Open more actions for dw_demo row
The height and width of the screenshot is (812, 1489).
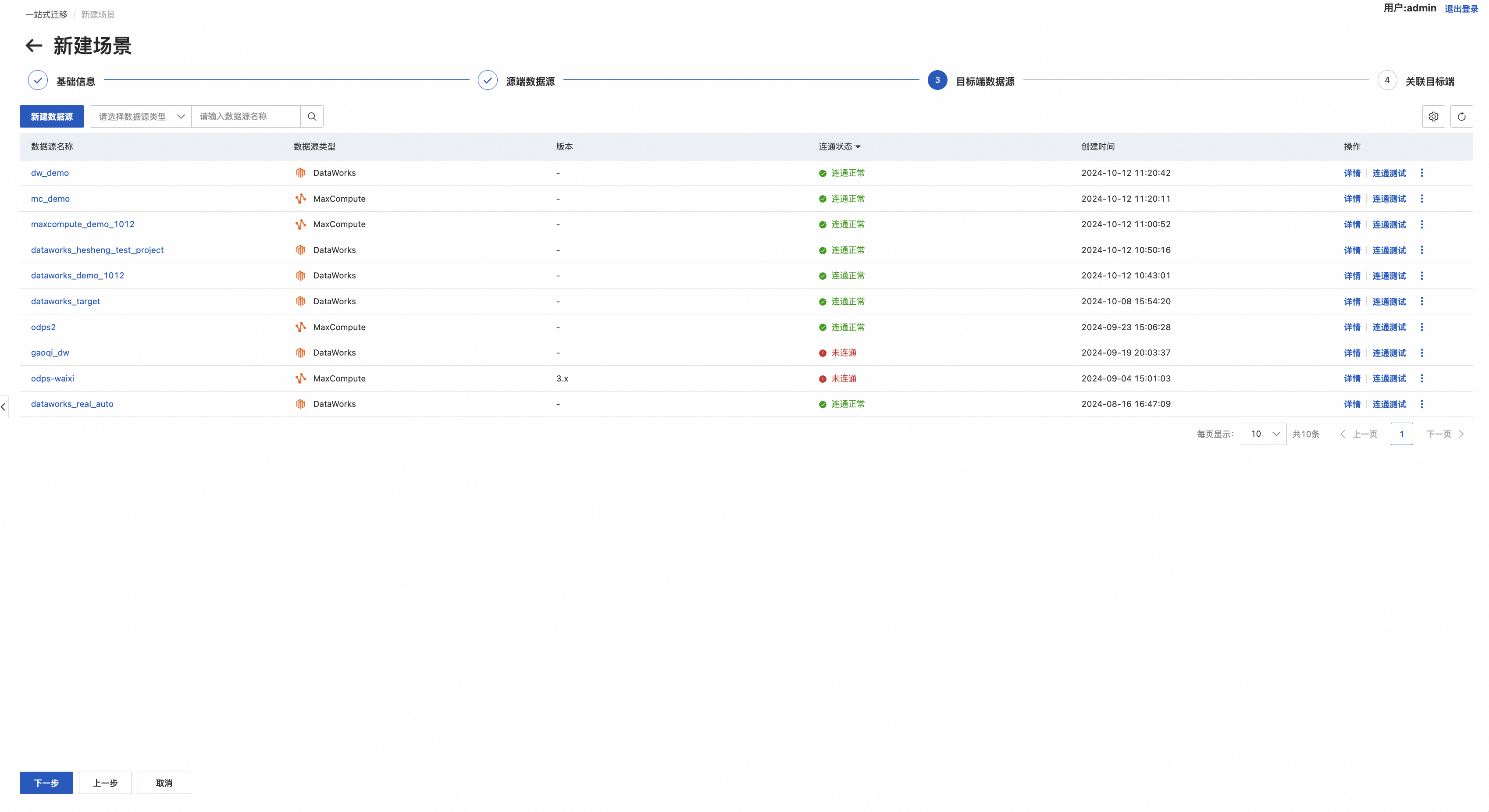pyautogui.click(x=1422, y=173)
